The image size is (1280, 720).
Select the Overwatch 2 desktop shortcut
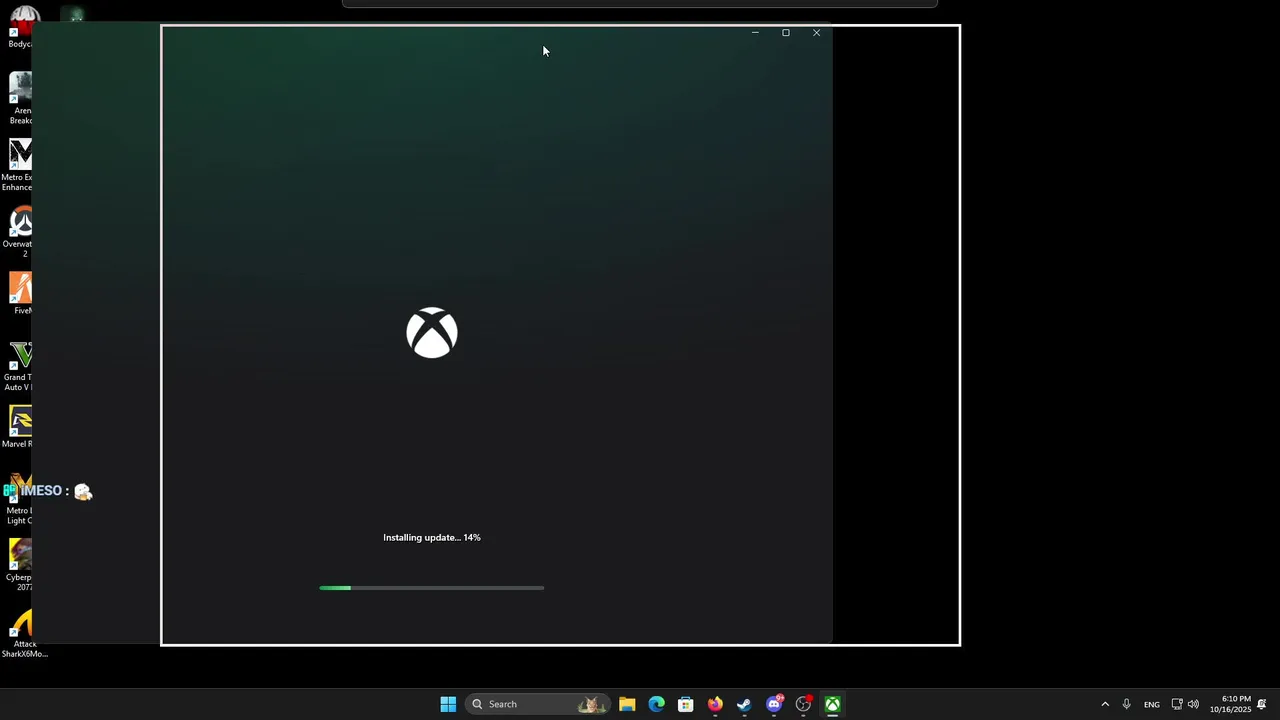pyautogui.click(x=18, y=232)
